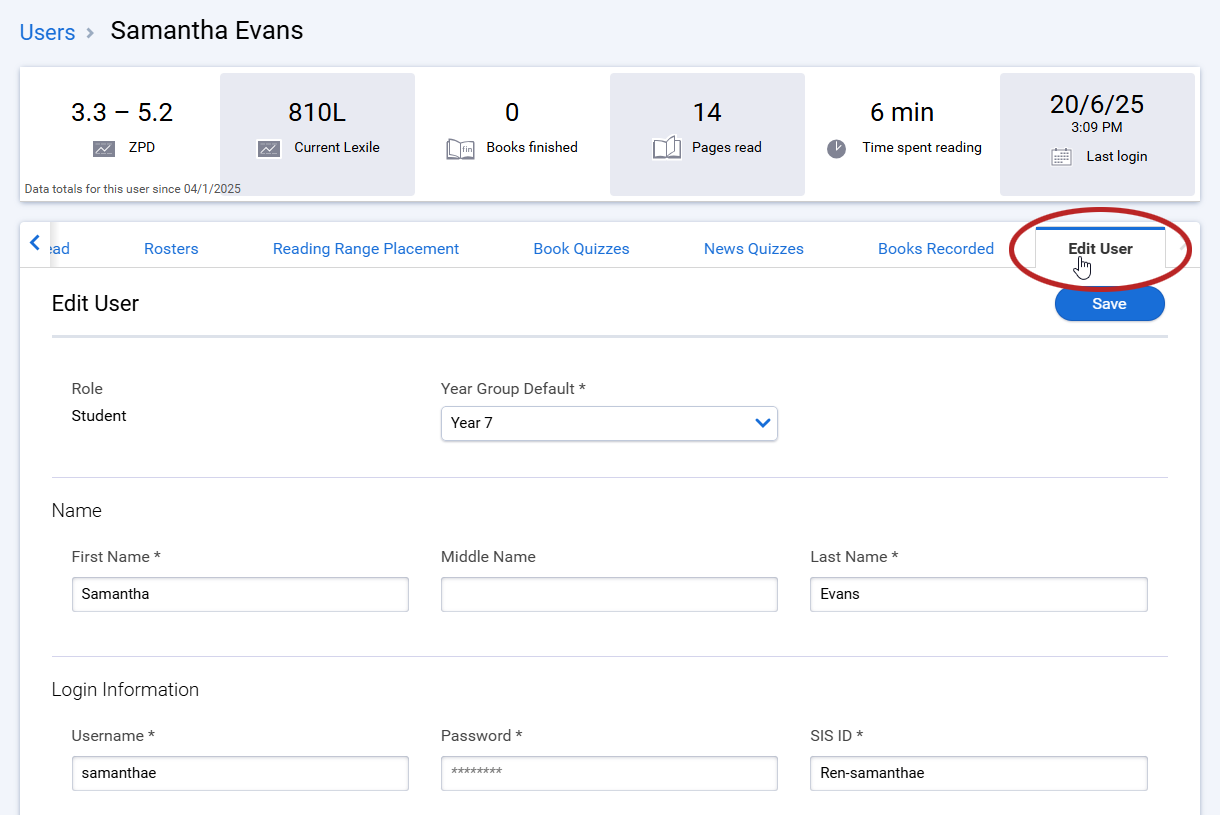
Task: Click the Samantha Evans page title
Action: [x=207, y=31]
